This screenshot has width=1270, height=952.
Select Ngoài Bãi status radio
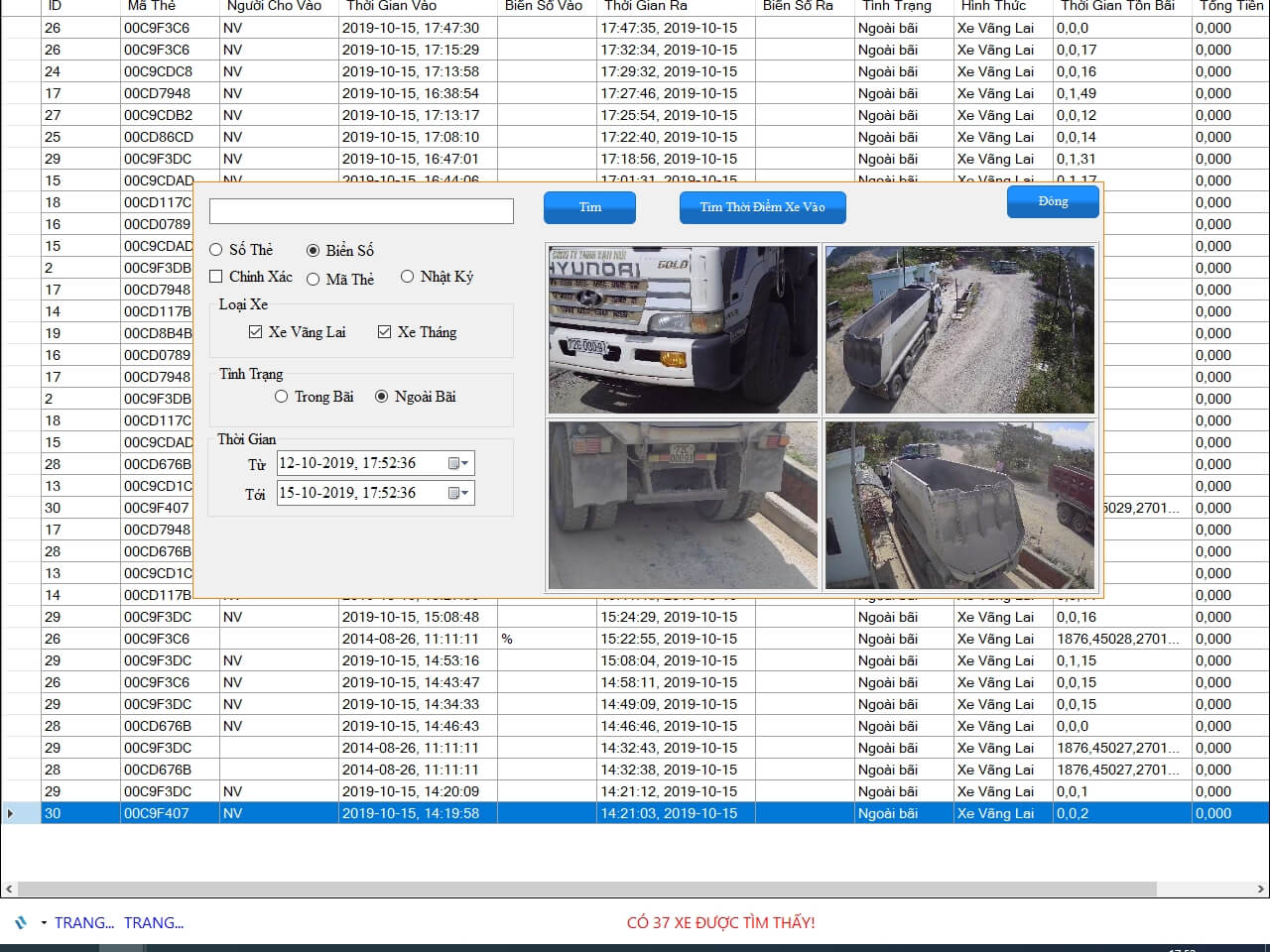[382, 397]
